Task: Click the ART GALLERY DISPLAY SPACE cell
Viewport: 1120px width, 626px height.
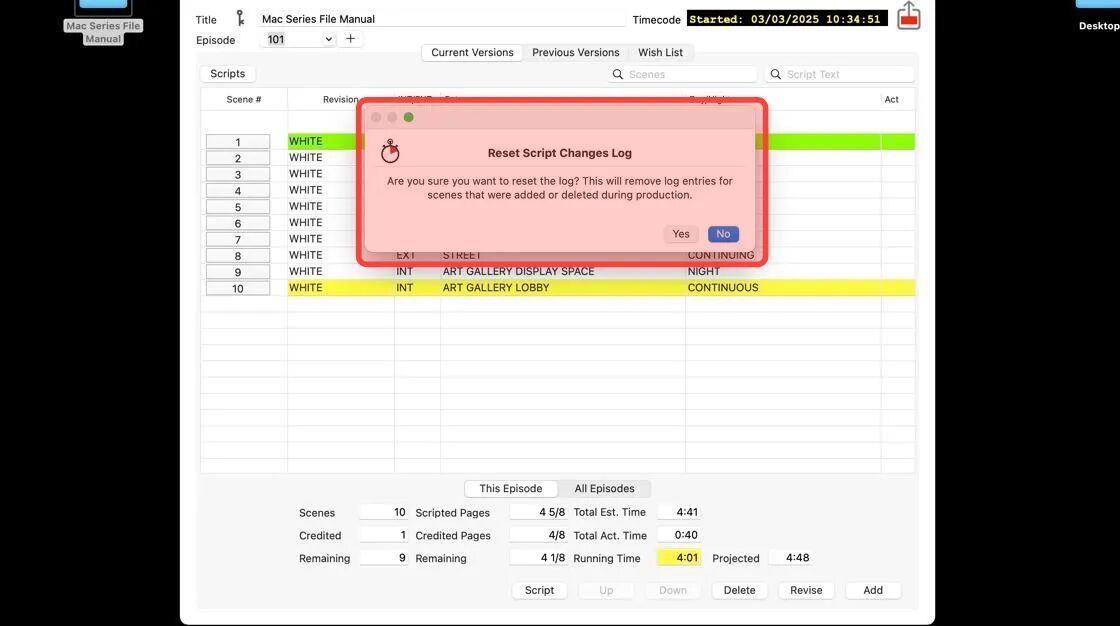Action: 563,272
